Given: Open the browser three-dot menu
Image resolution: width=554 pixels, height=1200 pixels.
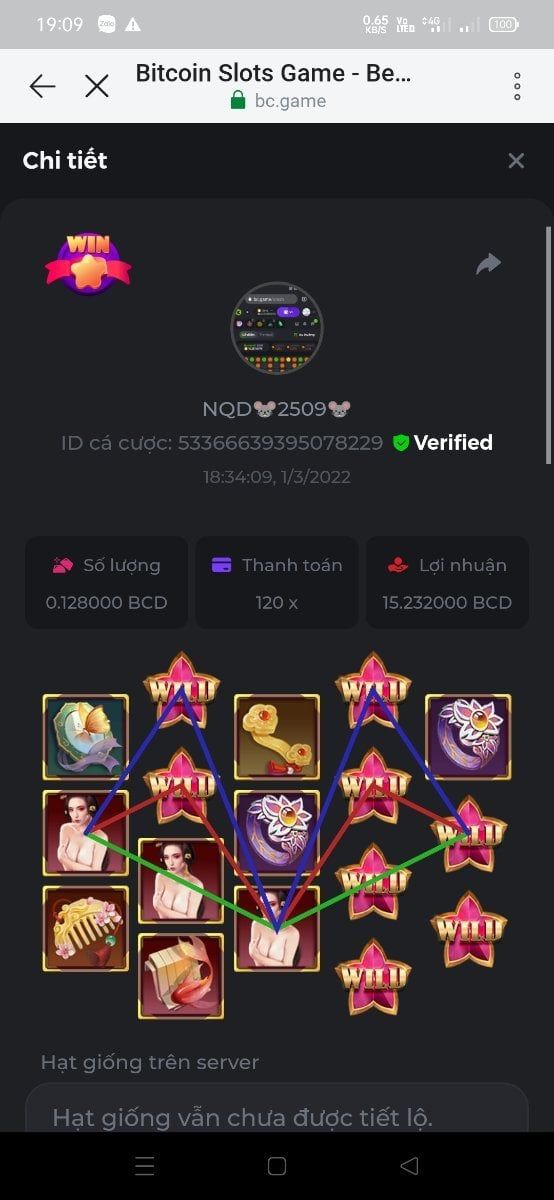Looking at the screenshot, I should tap(517, 86).
